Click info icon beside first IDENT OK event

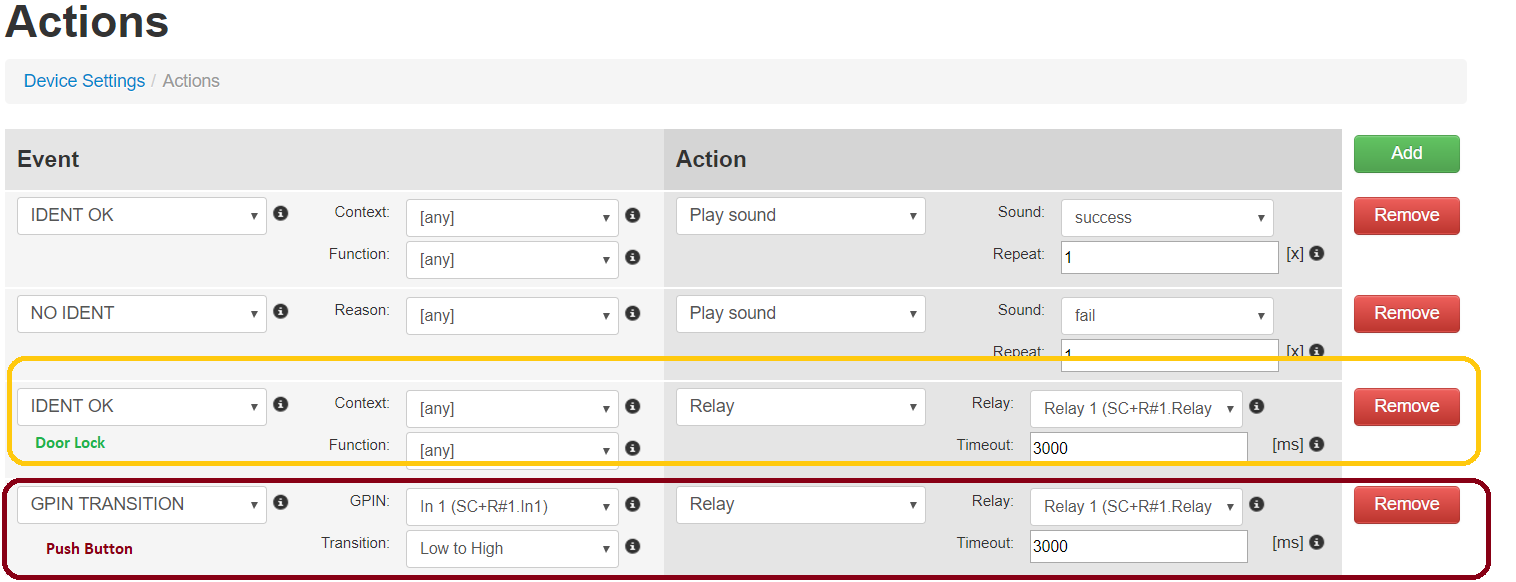click(x=281, y=214)
